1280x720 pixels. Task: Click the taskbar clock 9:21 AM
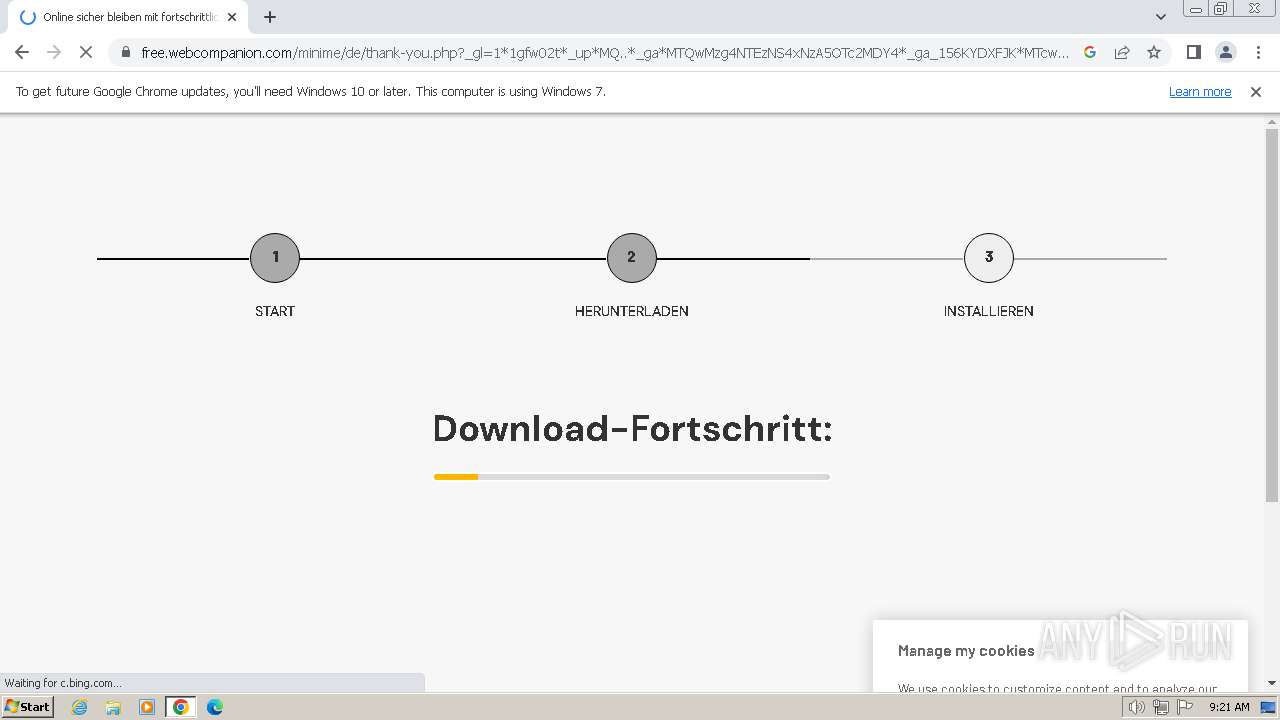click(1229, 707)
